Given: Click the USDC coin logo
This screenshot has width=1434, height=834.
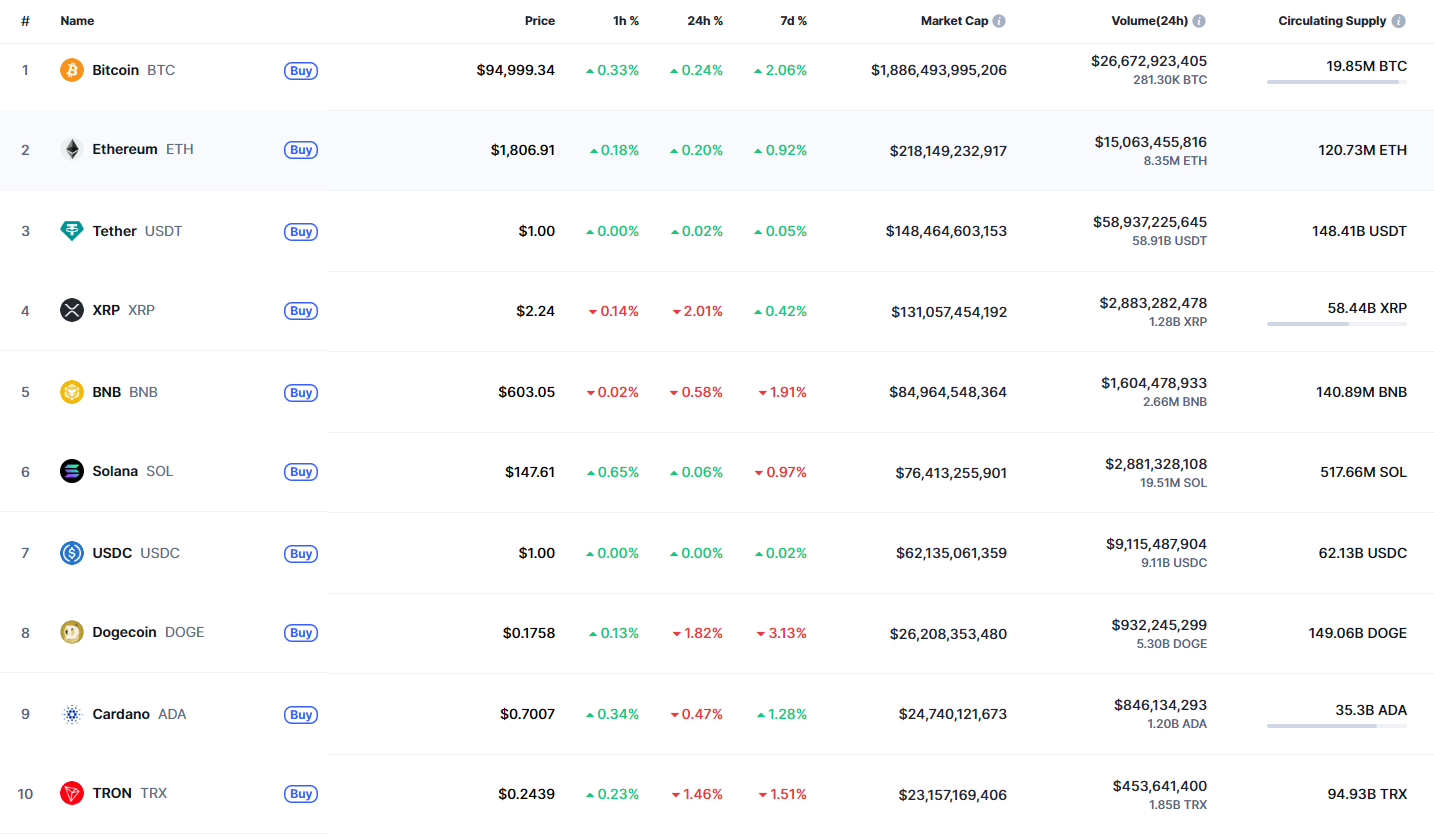Looking at the screenshot, I should pyautogui.click(x=72, y=553).
